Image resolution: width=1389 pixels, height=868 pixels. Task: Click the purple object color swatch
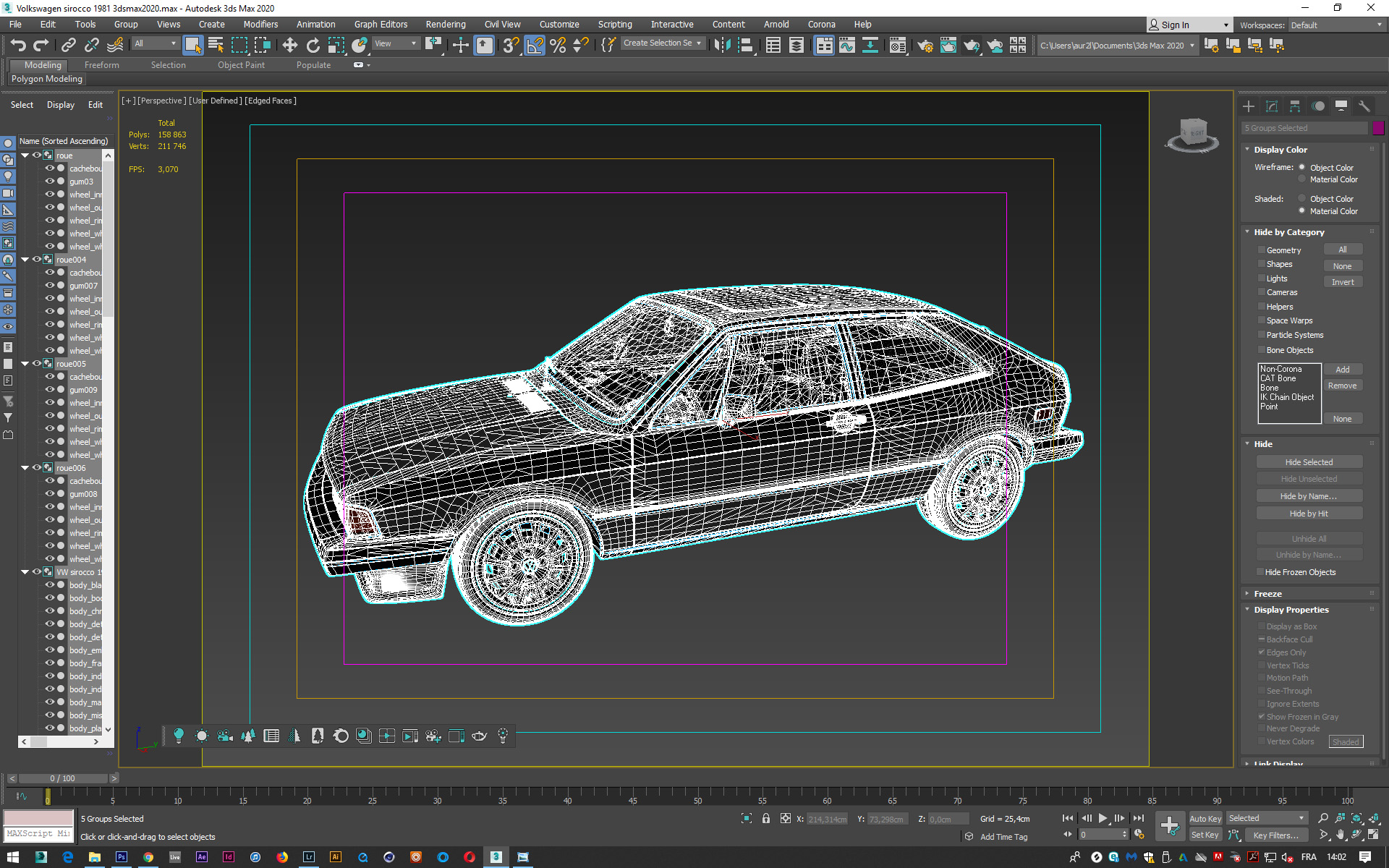pyautogui.click(x=1378, y=128)
